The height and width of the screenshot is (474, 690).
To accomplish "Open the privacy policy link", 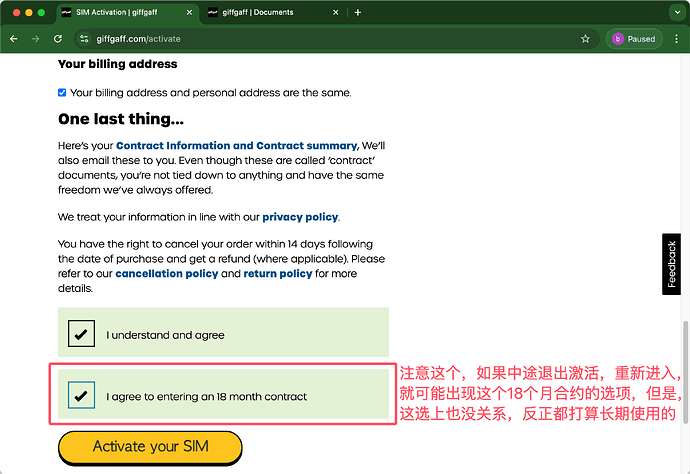I will point(301,217).
